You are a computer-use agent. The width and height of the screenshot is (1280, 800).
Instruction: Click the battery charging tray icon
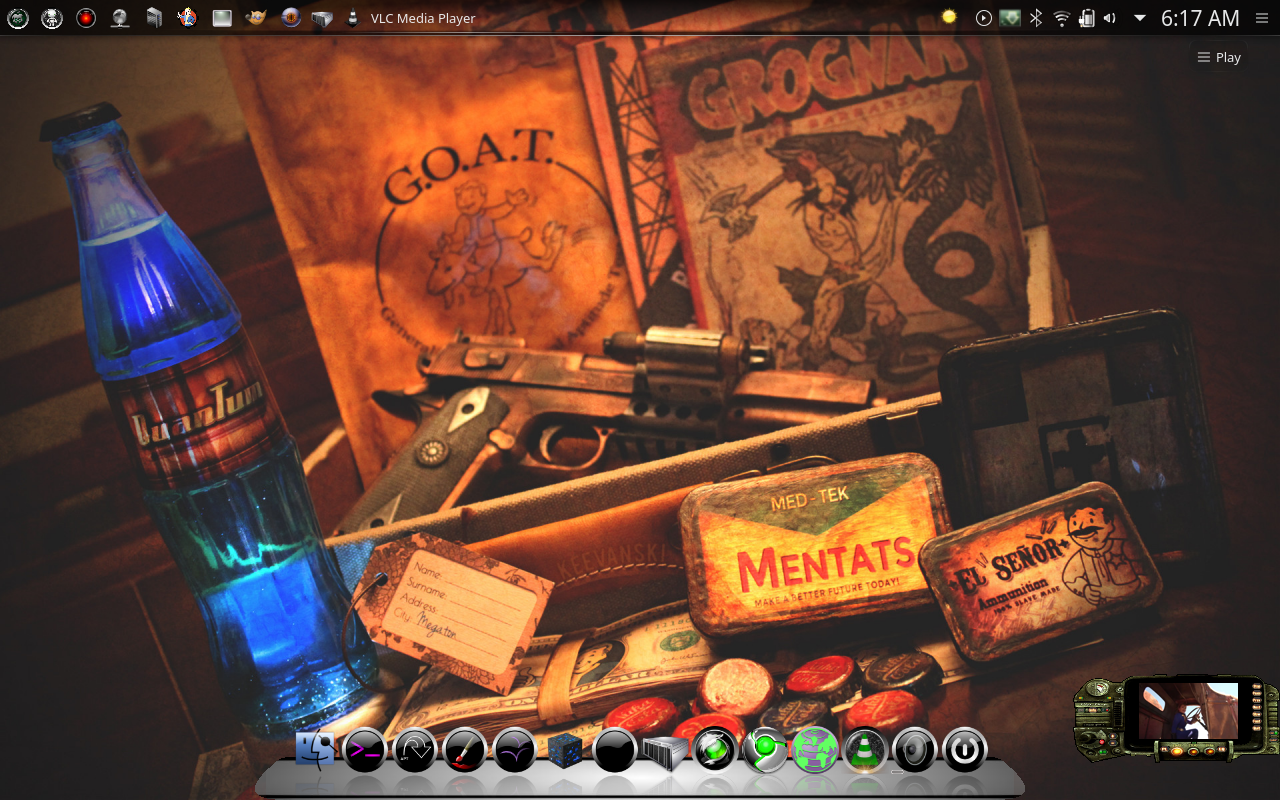(x=1086, y=18)
